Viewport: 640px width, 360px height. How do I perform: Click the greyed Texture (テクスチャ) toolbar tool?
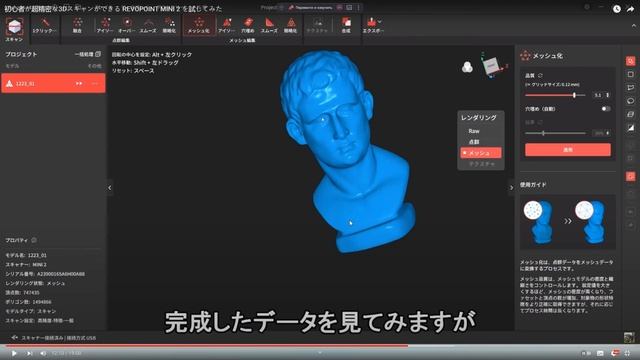317,25
